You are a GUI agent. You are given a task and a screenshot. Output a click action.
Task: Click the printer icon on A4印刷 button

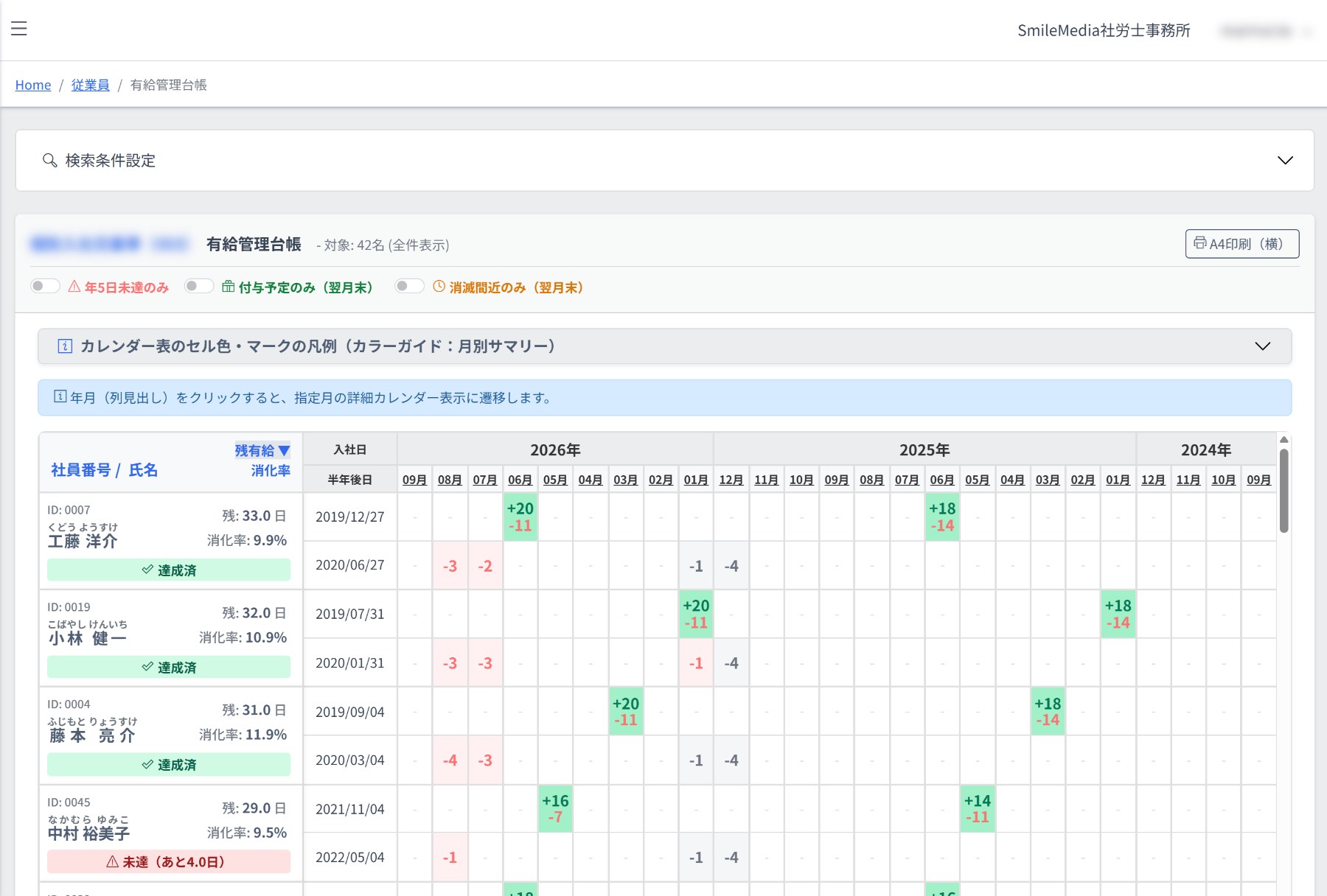tap(1199, 243)
